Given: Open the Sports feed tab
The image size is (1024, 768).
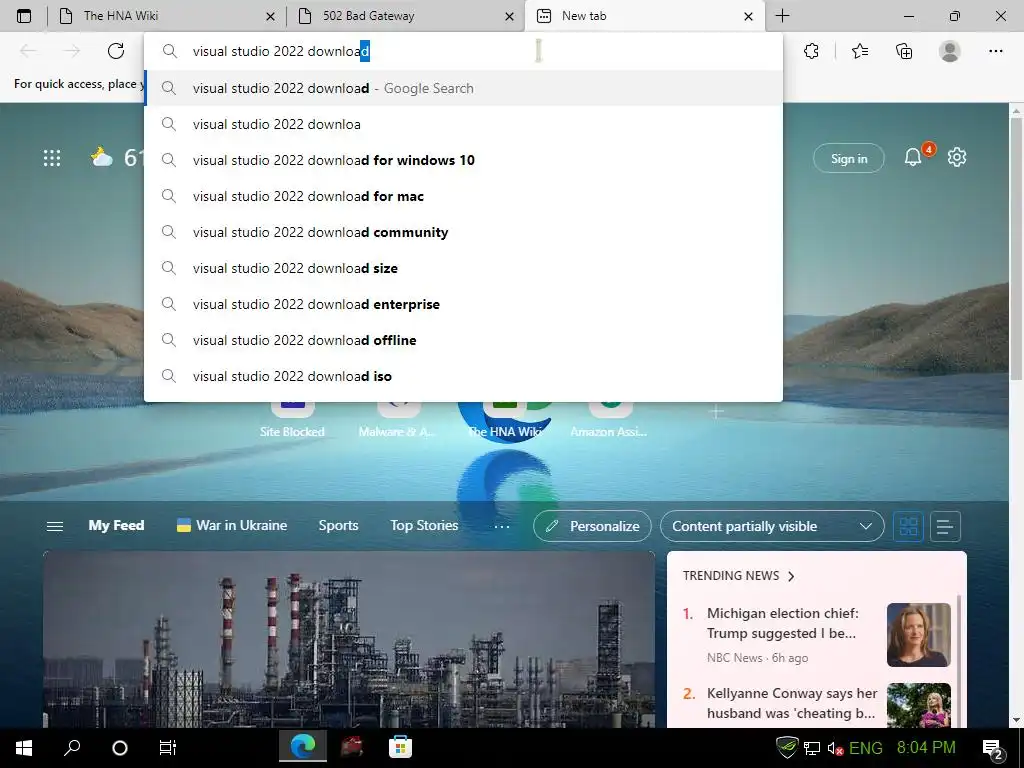Looking at the screenshot, I should pyautogui.click(x=338, y=525).
